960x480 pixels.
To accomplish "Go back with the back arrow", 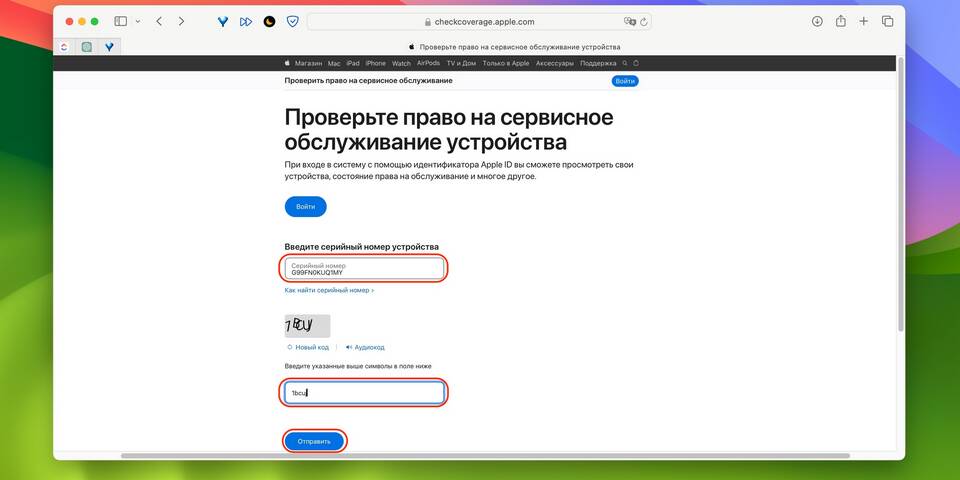I will 159,21.
